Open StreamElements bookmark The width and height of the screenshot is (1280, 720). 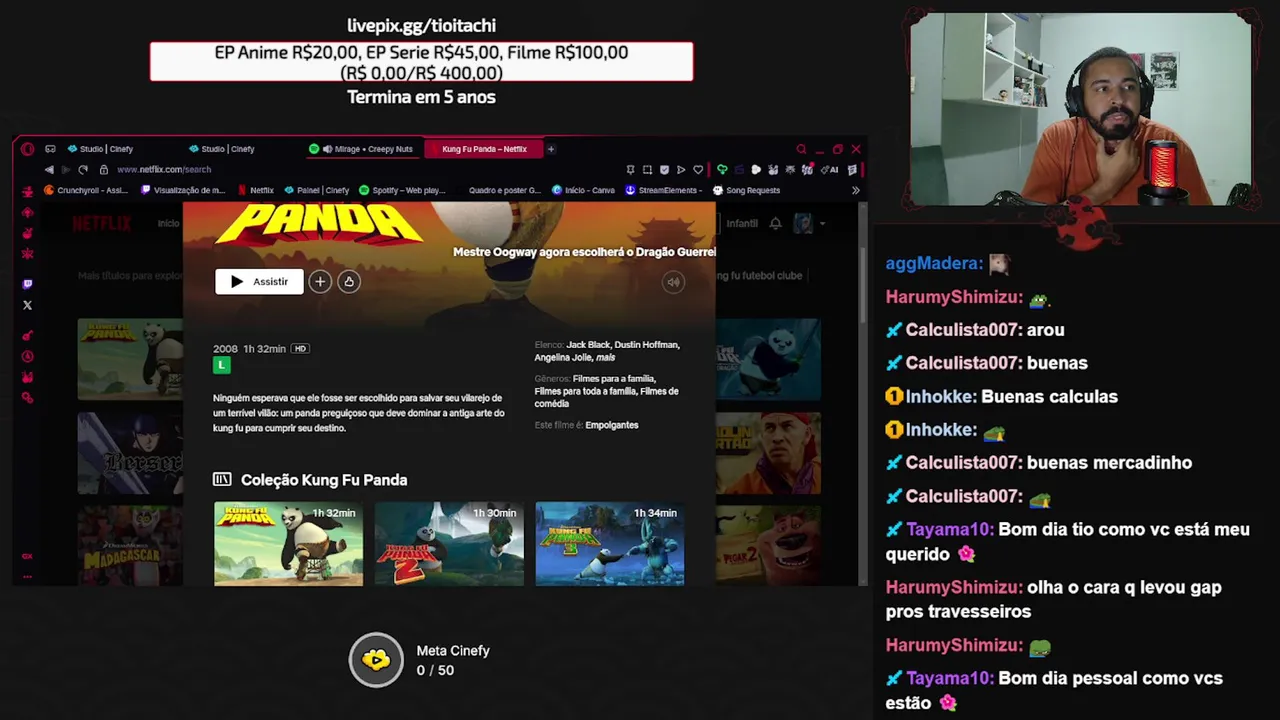coord(664,190)
